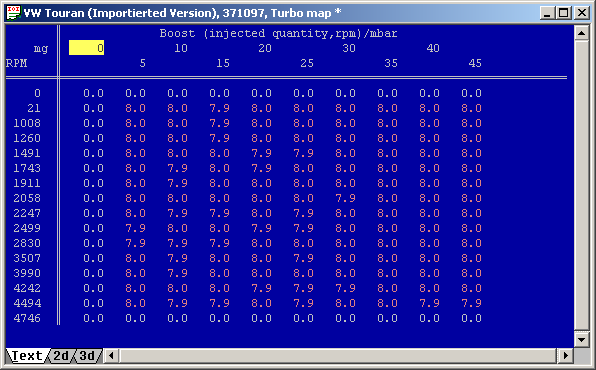Click the 'Boost (injected quantity,rpm)/mbar' heading
This screenshot has width=596, height=370.
tap(278, 33)
